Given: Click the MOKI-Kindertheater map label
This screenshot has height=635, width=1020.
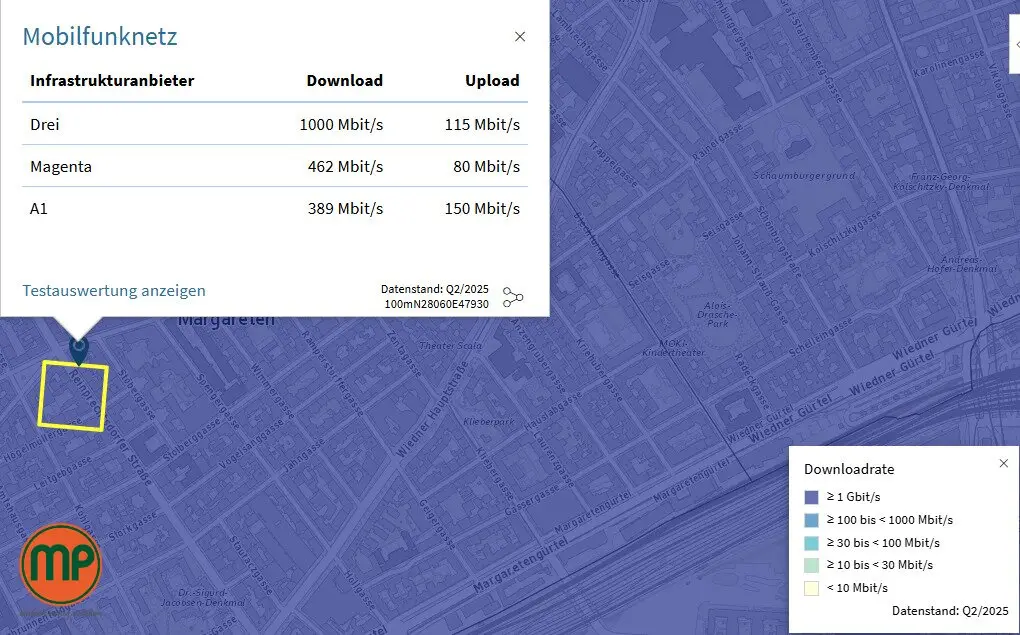Looking at the screenshot, I should tap(673, 348).
